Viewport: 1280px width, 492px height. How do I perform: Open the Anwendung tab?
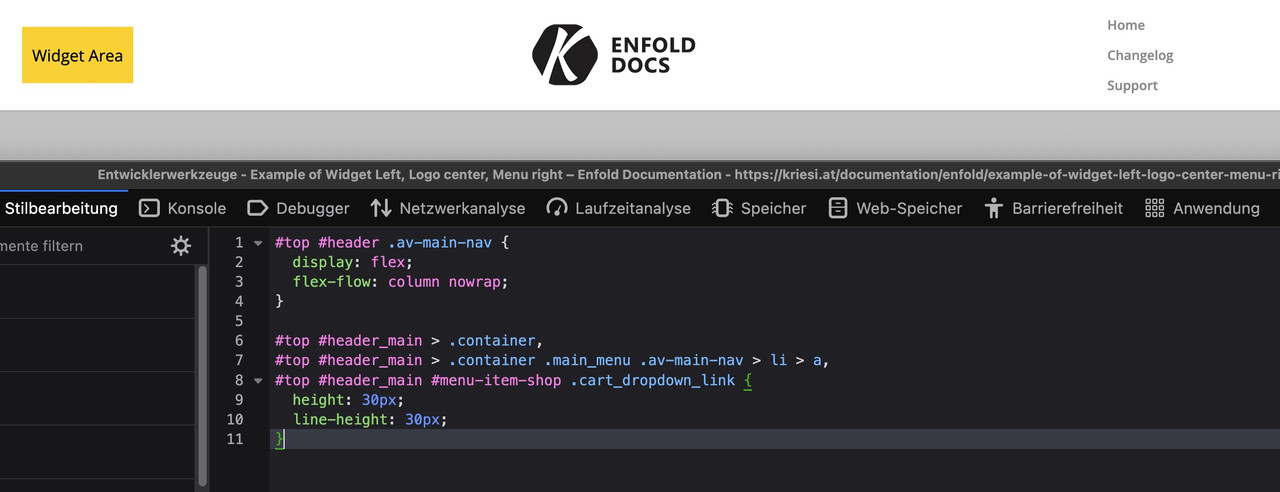tap(1202, 208)
